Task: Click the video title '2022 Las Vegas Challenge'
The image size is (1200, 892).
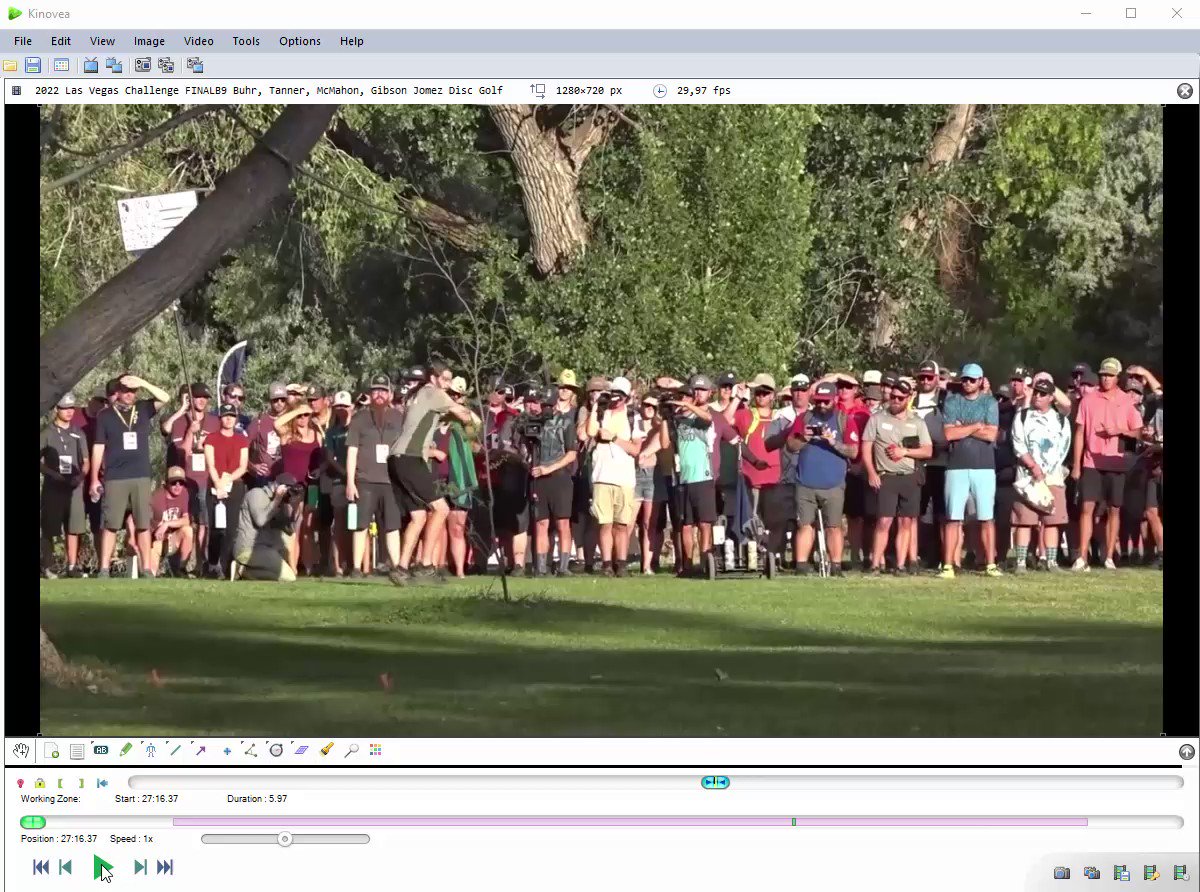Action: point(108,90)
